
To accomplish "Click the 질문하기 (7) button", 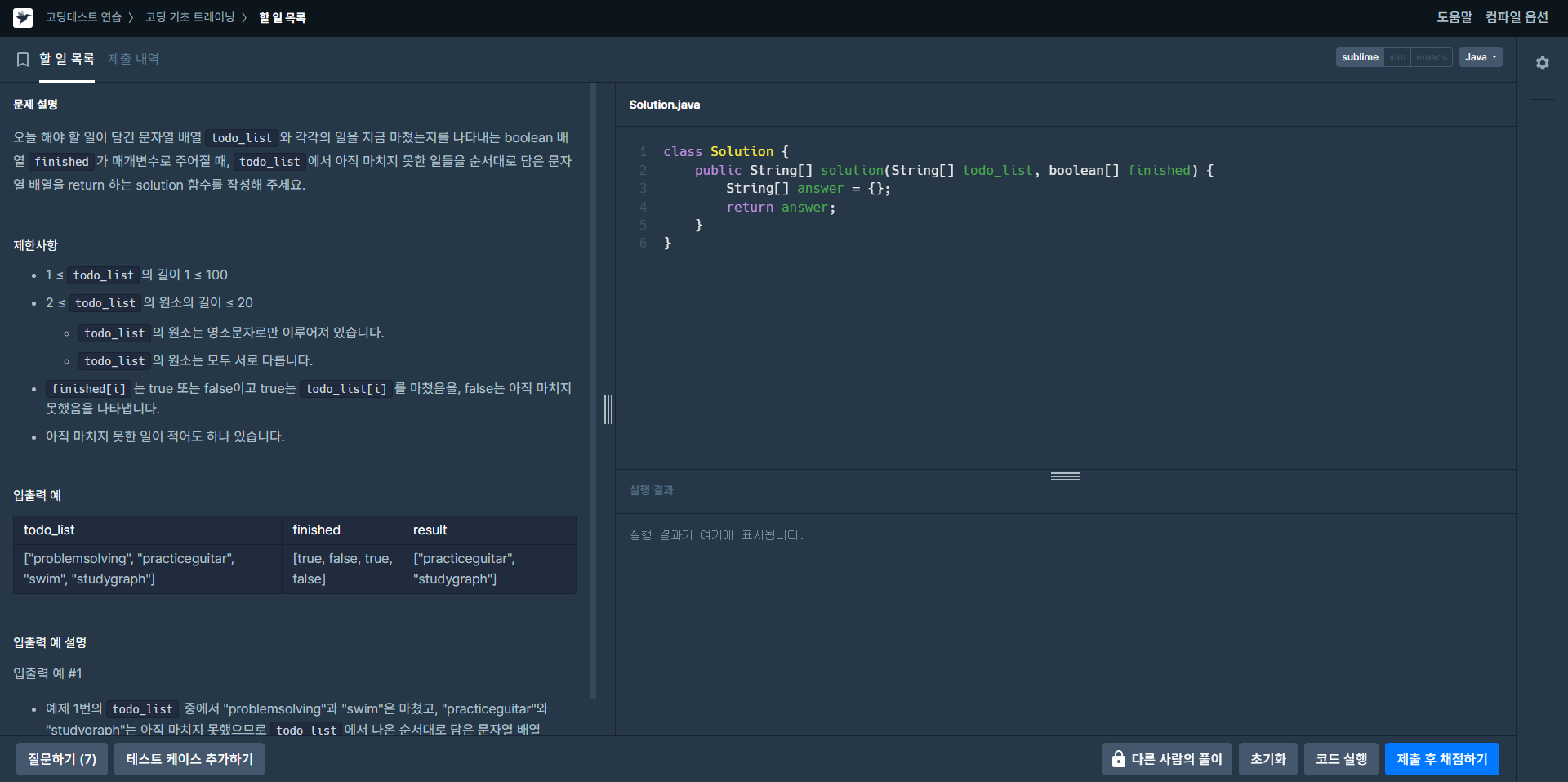I will 62,759.
